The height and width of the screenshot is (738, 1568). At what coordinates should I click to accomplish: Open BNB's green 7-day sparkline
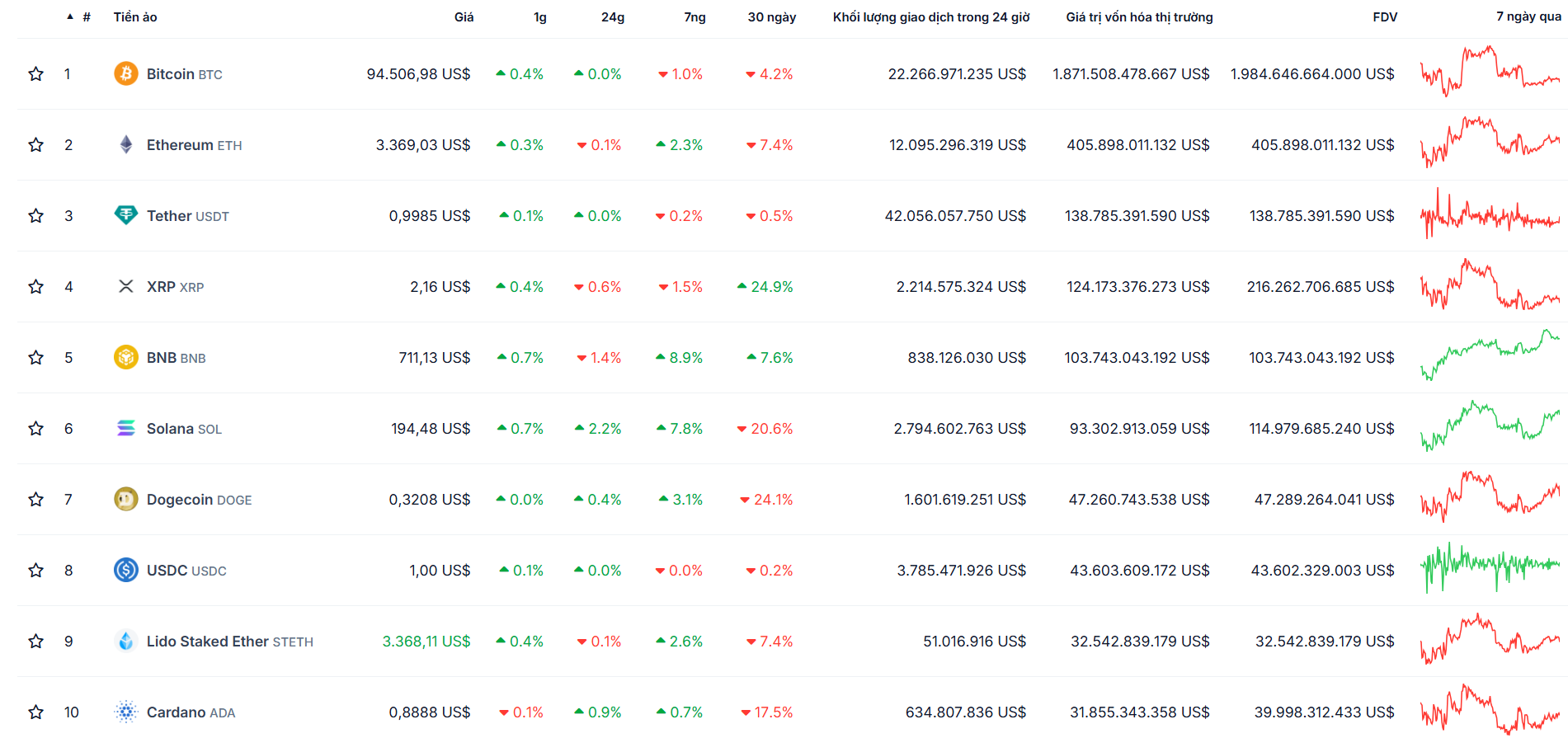click(1490, 355)
